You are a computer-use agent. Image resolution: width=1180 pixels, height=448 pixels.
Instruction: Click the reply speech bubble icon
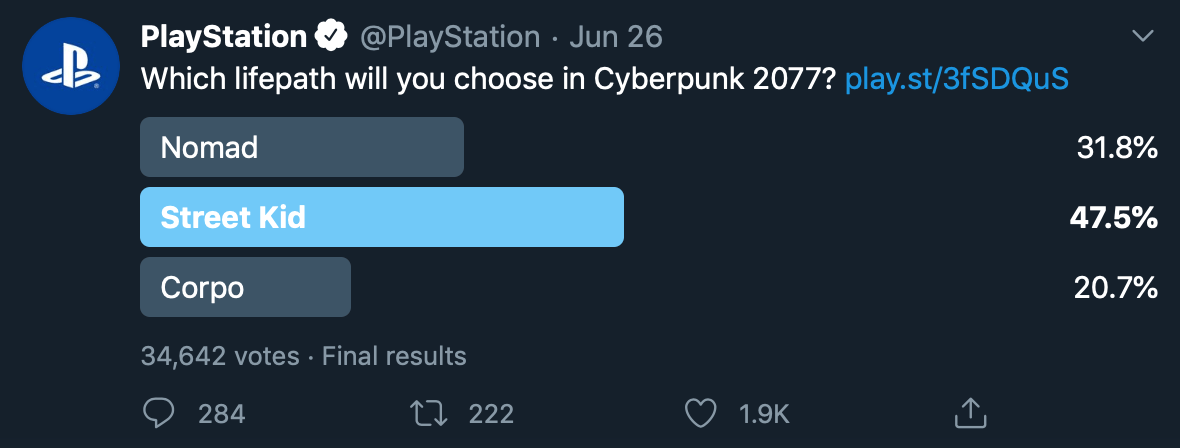[160, 413]
